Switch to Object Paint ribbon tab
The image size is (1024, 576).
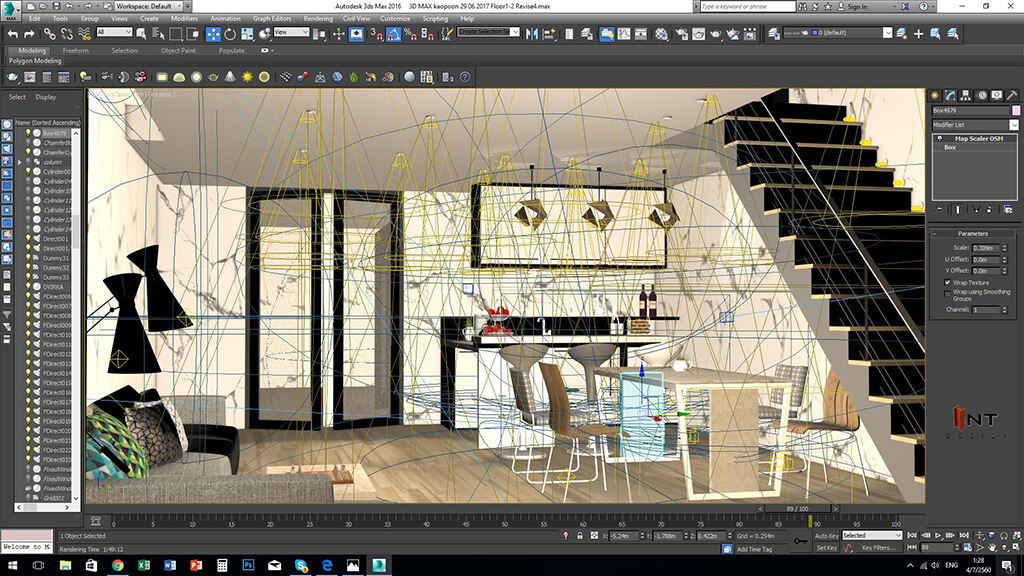[178, 50]
